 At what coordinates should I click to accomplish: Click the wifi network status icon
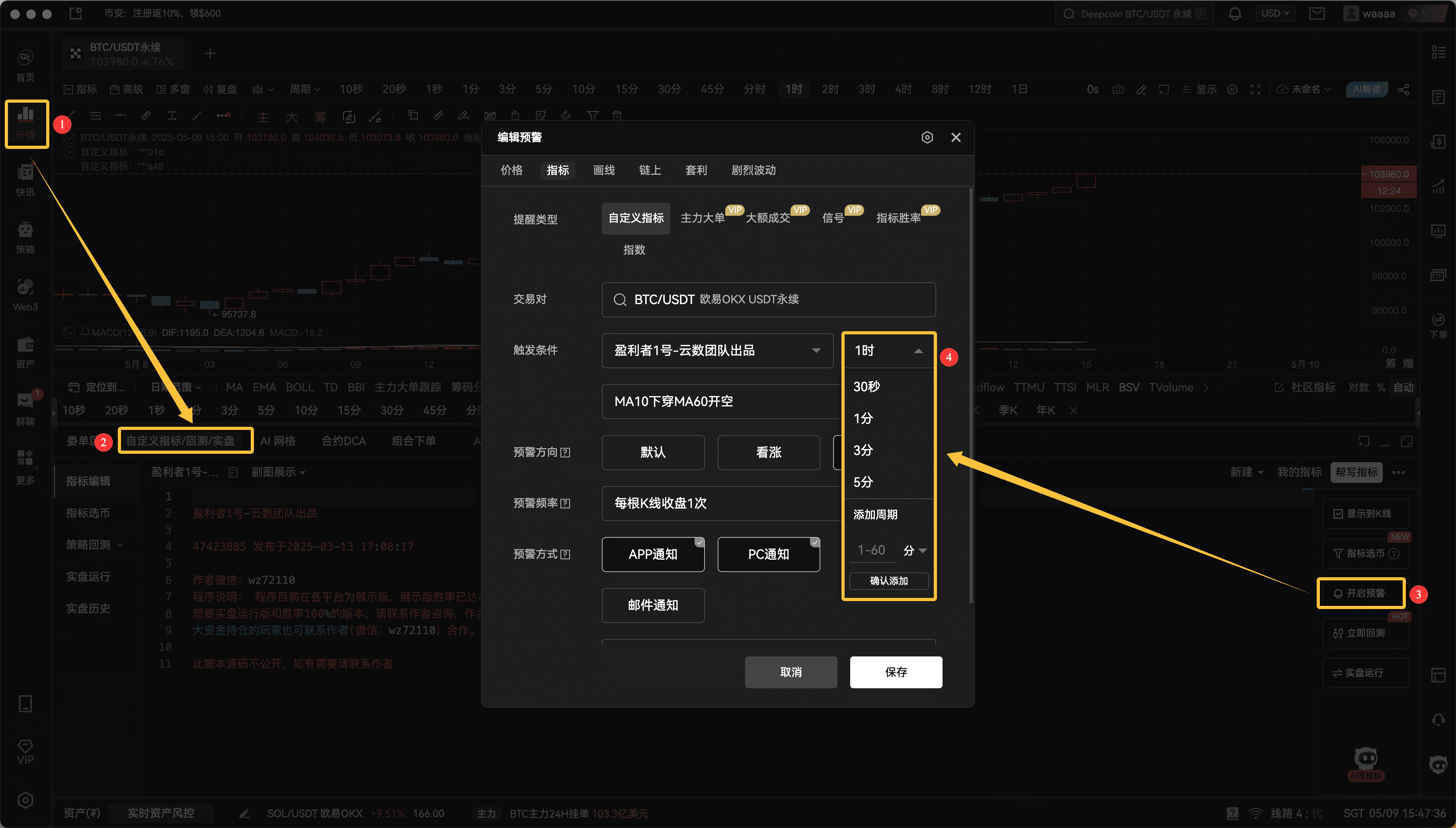pos(1255,813)
